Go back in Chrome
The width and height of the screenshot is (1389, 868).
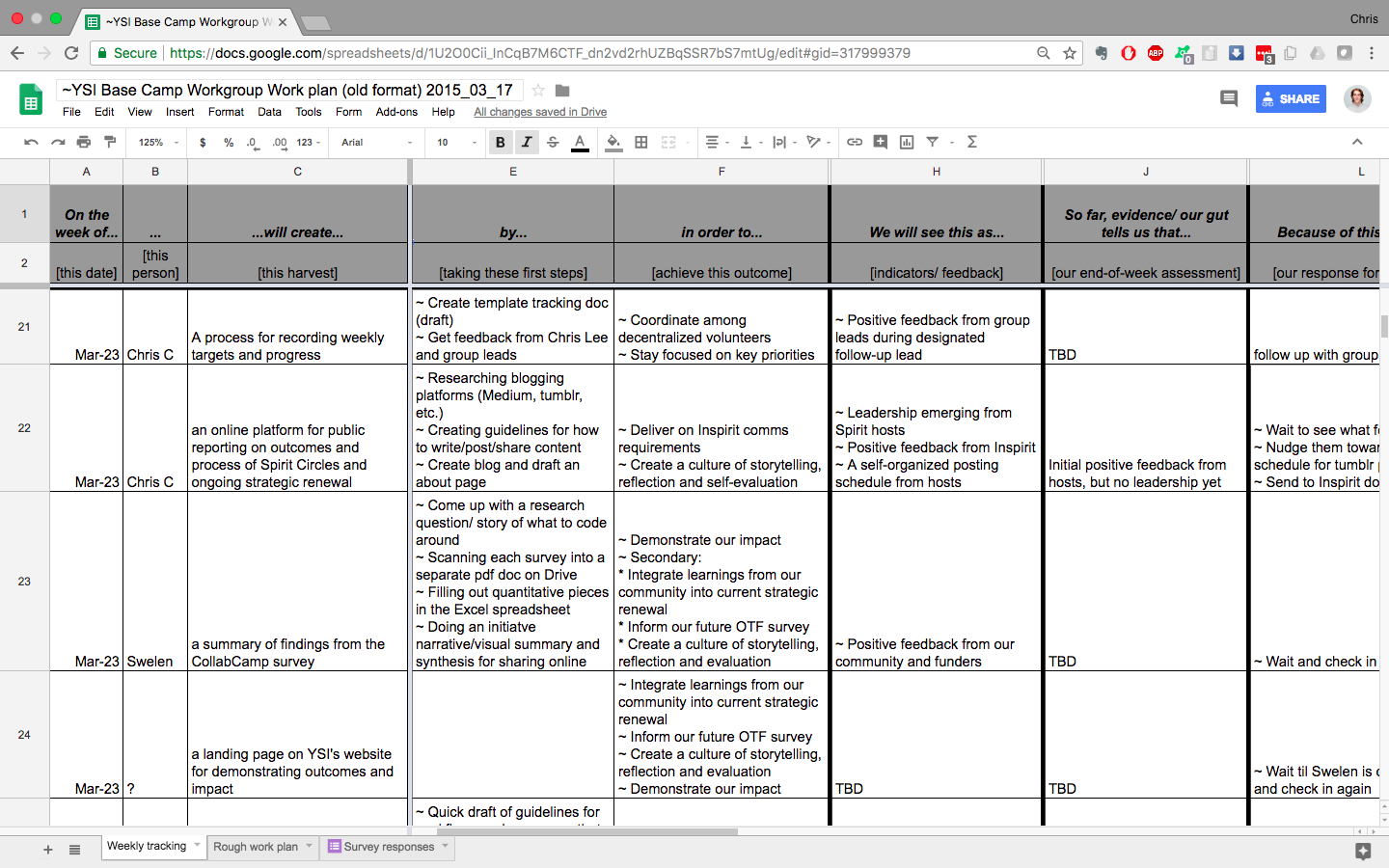pyautogui.click(x=17, y=53)
